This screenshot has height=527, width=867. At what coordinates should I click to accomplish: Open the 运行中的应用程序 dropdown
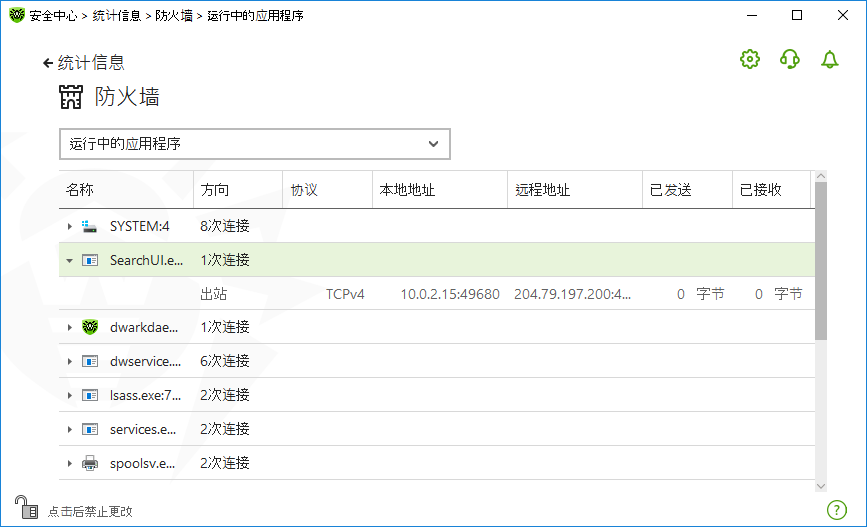coord(255,144)
